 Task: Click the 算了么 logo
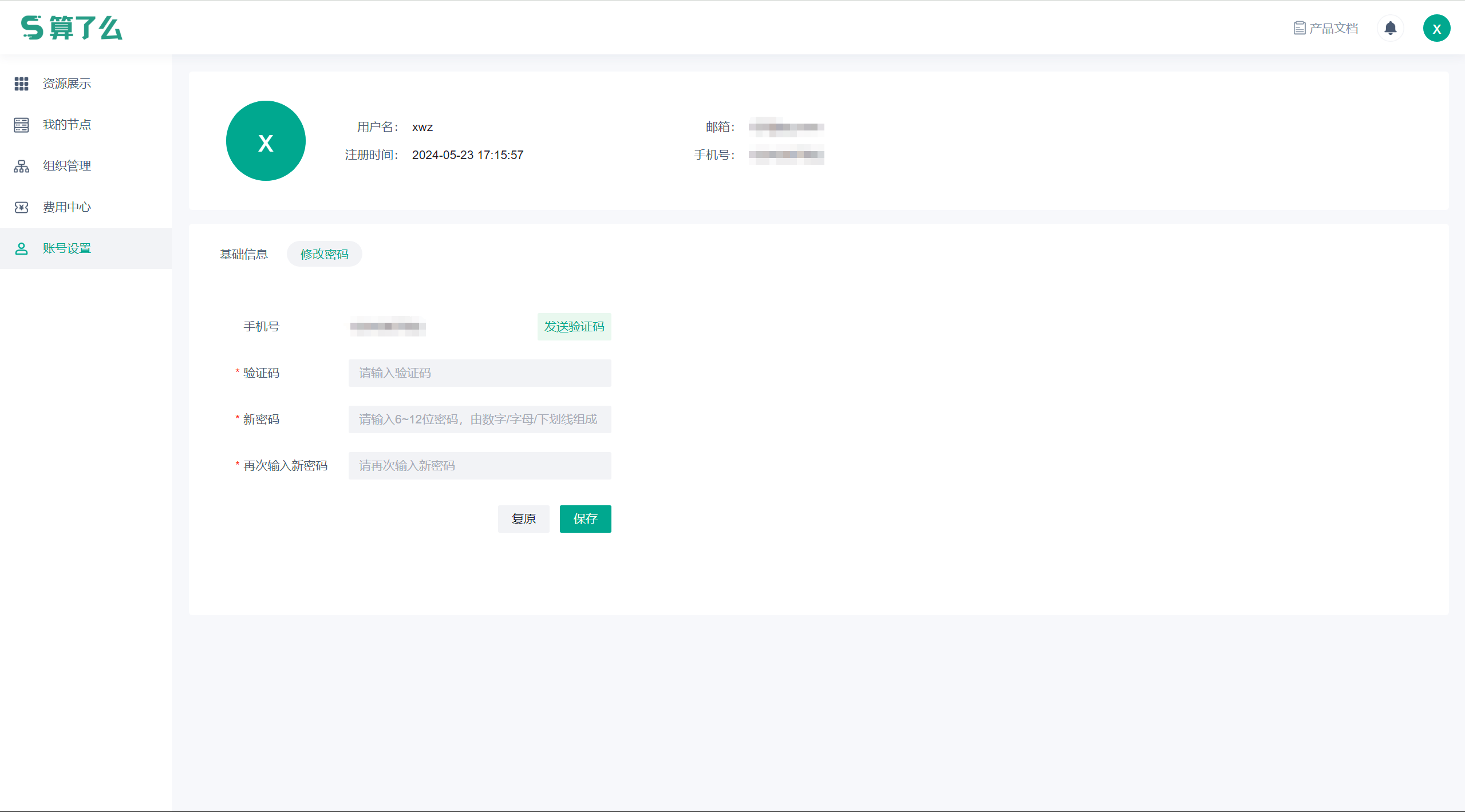click(x=72, y=27)
